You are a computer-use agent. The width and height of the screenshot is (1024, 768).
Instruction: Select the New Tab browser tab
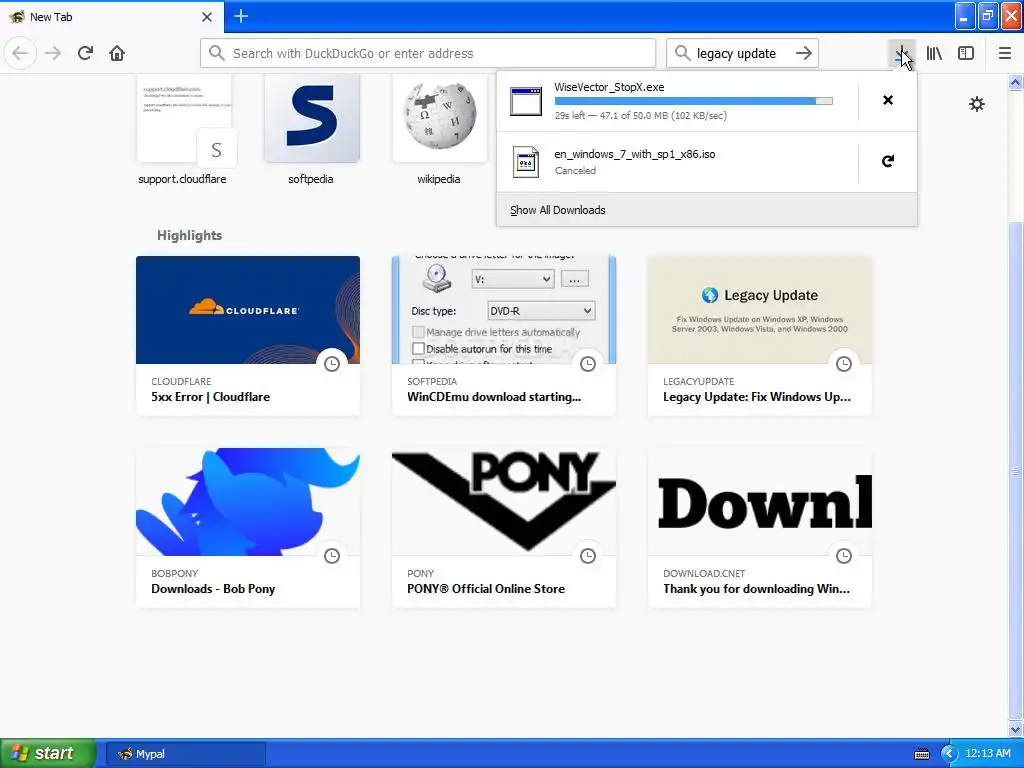click(112, 16)
